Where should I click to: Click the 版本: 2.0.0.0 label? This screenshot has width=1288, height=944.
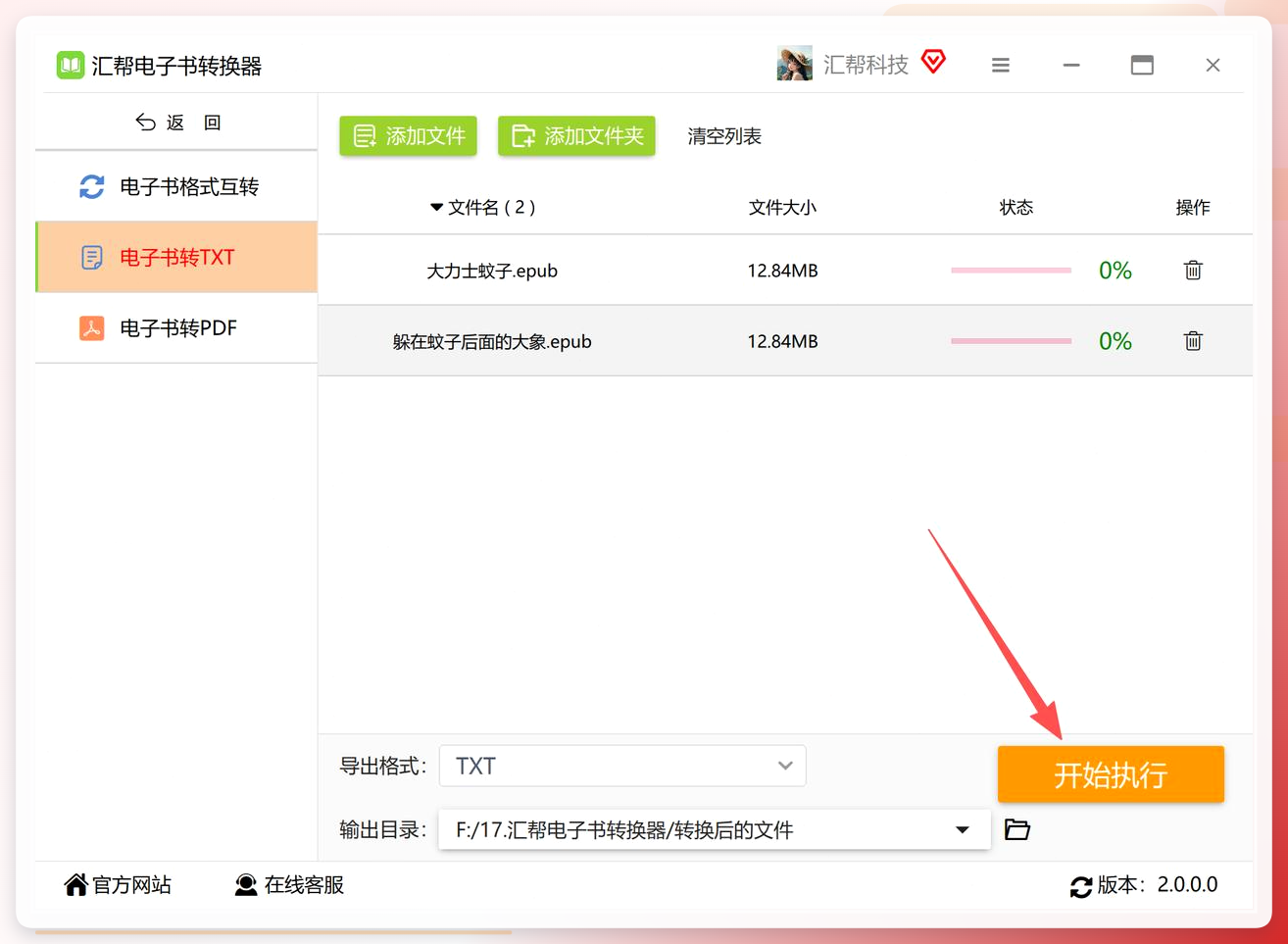(1158, 885)
